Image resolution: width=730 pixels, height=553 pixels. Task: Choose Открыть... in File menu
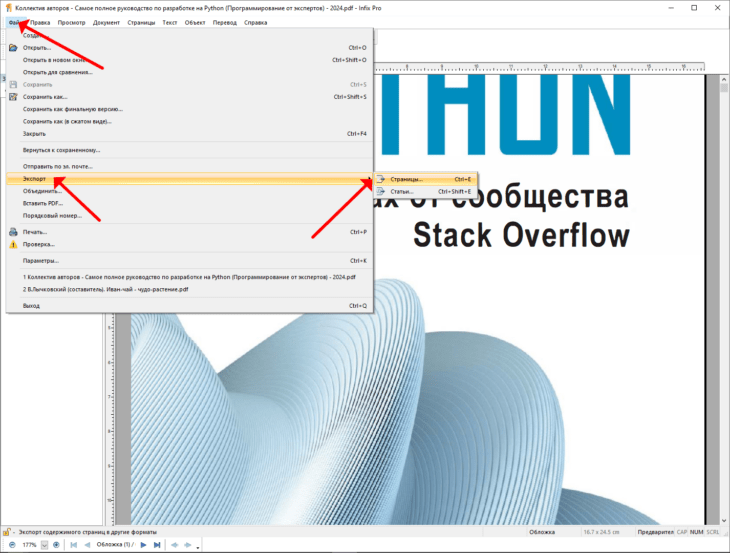pos(189,47)
